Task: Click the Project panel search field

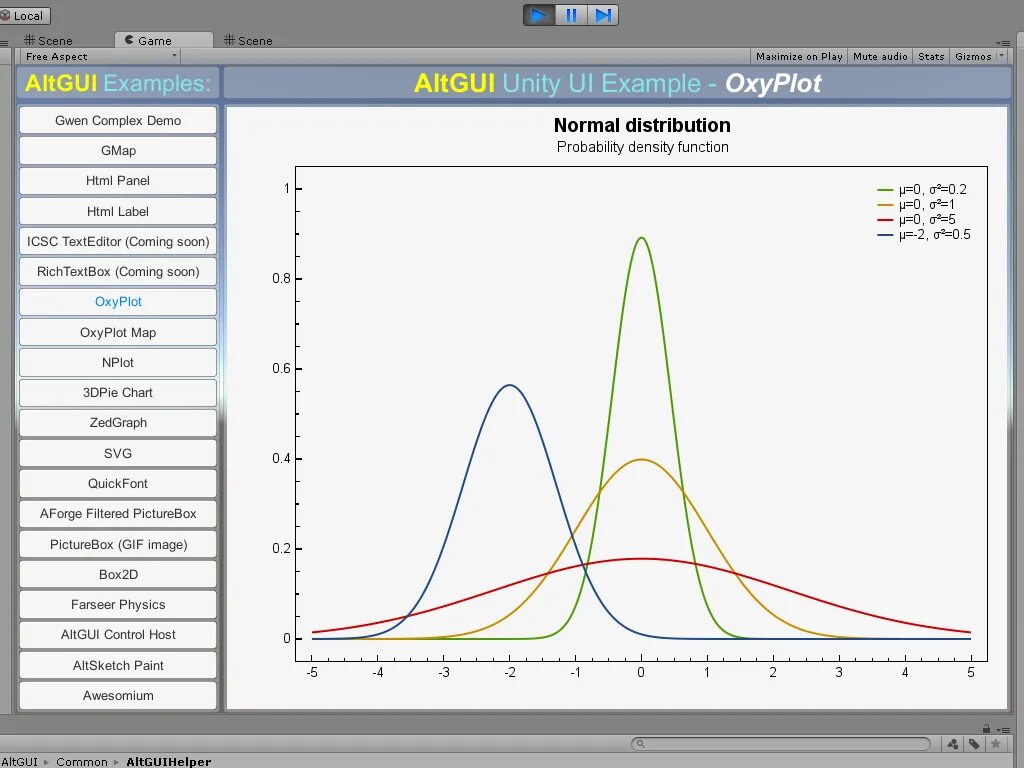Action: 780,744
